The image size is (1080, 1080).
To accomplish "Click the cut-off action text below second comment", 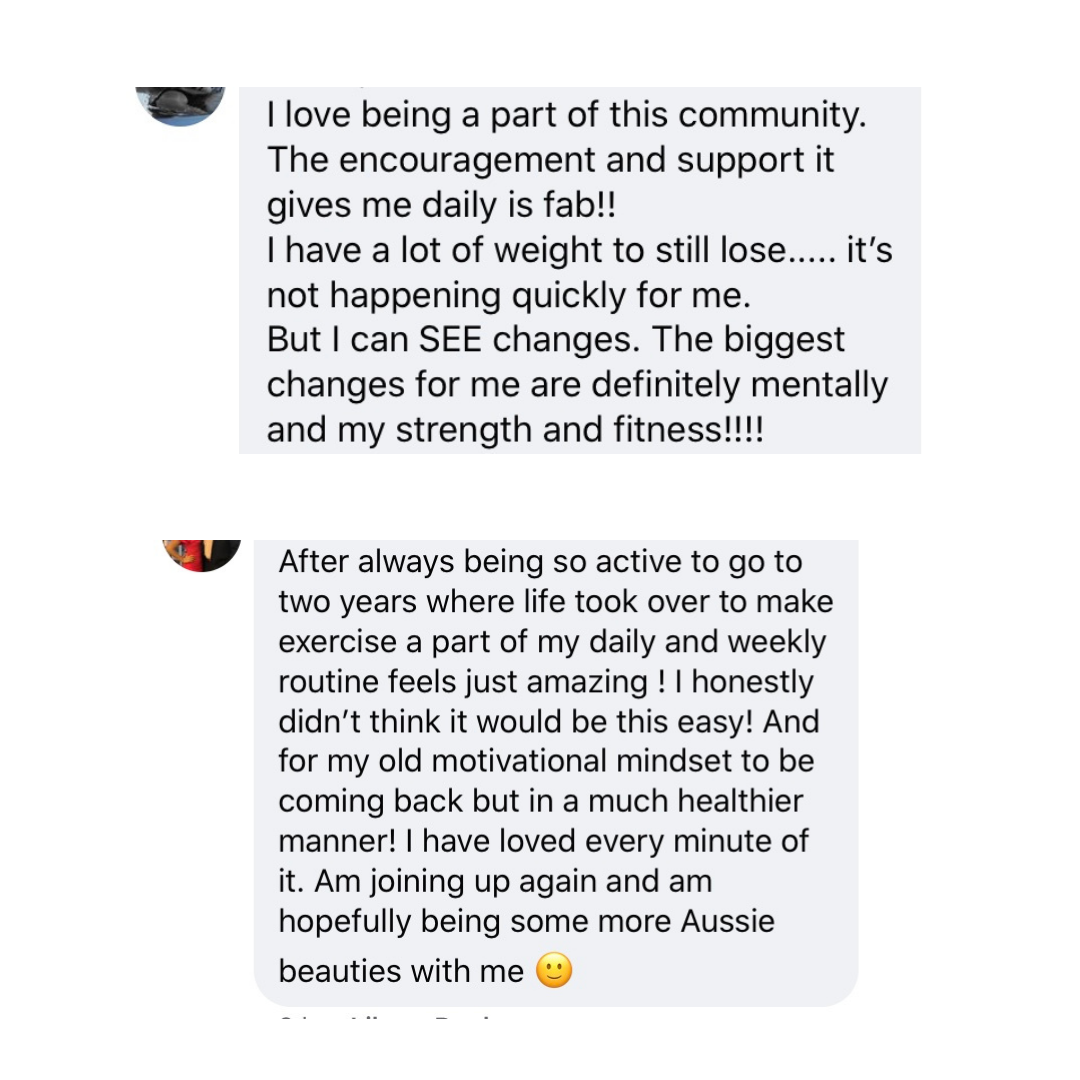I will coord(386,1017).
